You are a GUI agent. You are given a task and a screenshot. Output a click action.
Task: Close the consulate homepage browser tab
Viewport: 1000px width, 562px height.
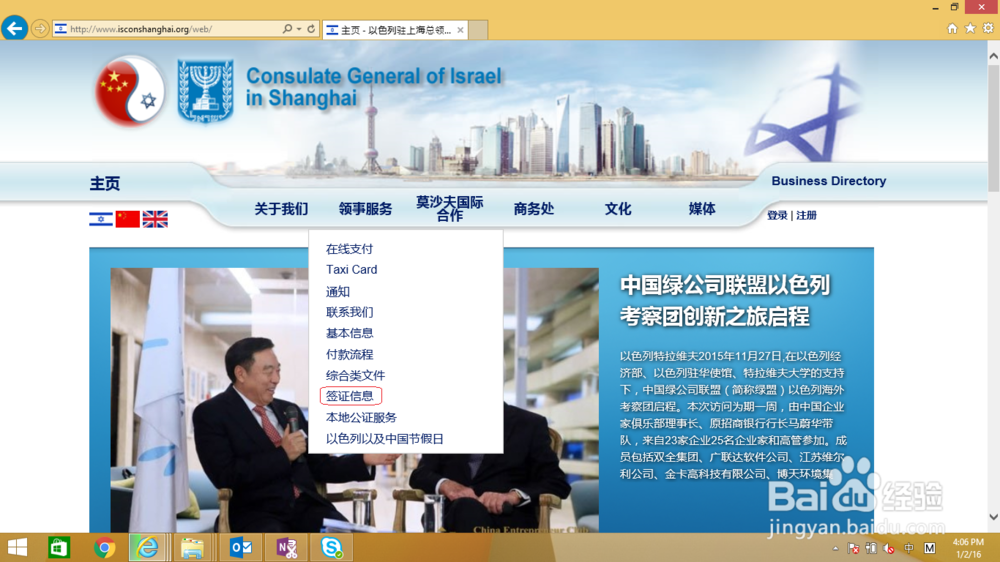pyautogui.click(x=460, y=30)
